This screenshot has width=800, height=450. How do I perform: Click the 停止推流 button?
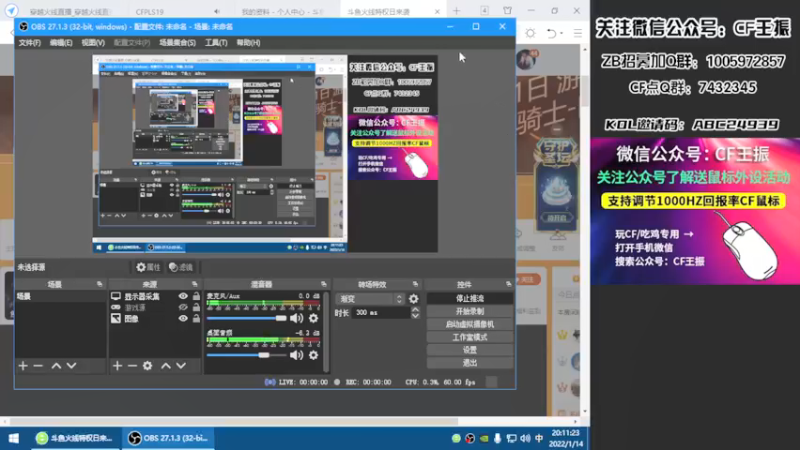pyautogui.click(x=470, y=298)
